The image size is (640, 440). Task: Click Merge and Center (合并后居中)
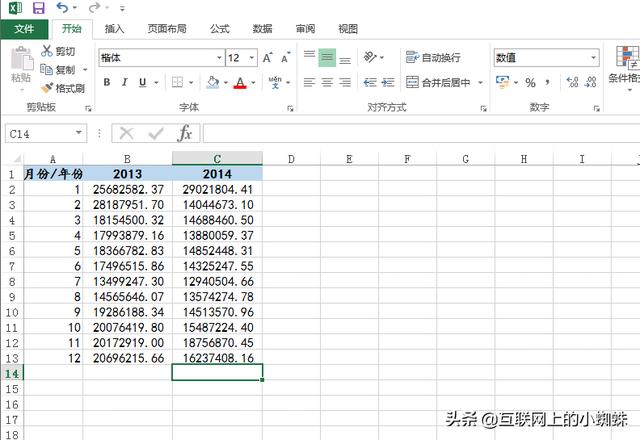click(438, 82)
